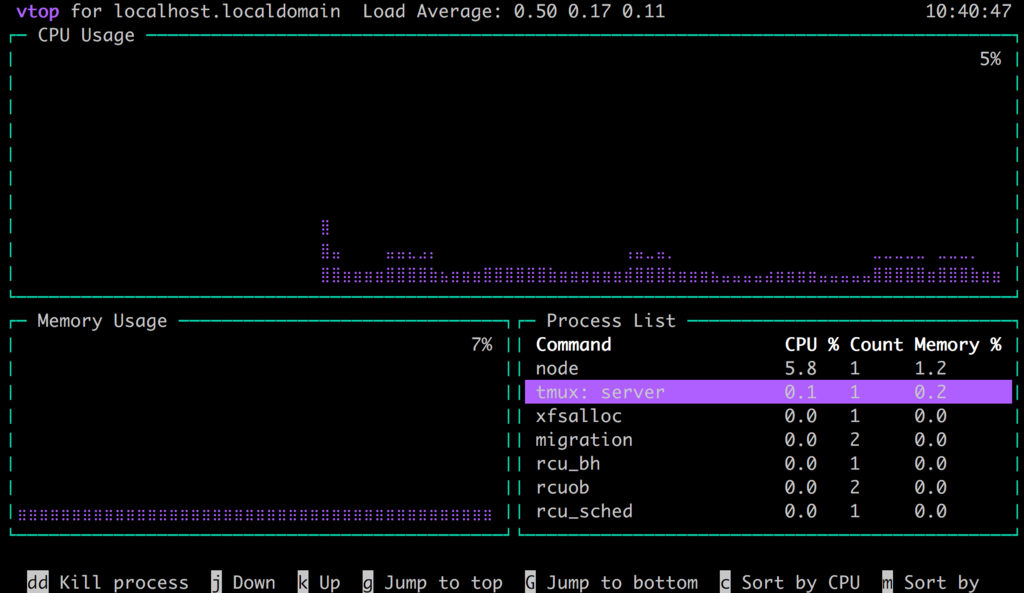The image size is (1024, 593).
Task: Select the xfsalloc process row
Action: point(768,416)
